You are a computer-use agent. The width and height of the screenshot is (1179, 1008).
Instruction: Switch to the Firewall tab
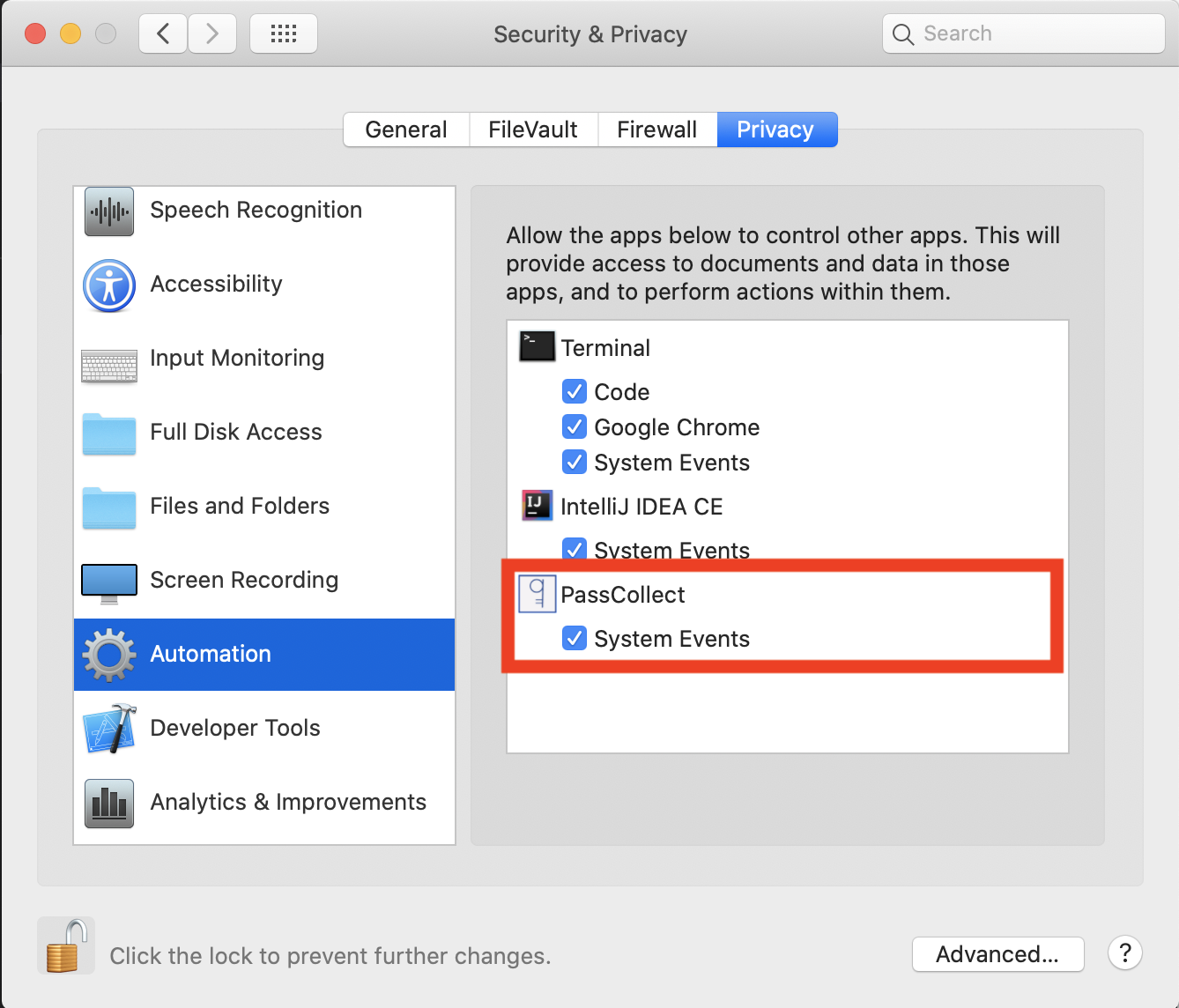(x=657, y=130)
